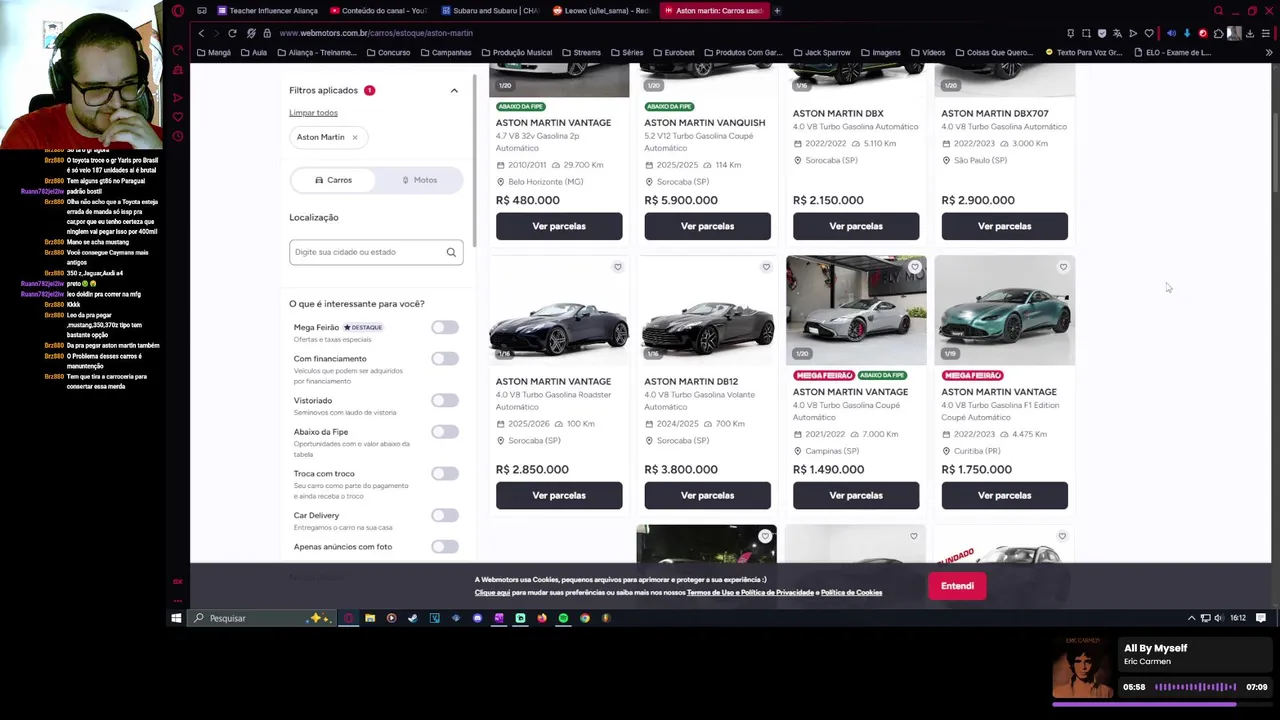Switch to Leowo Reddit tab

pyautogui.click(x=603, y=11)
